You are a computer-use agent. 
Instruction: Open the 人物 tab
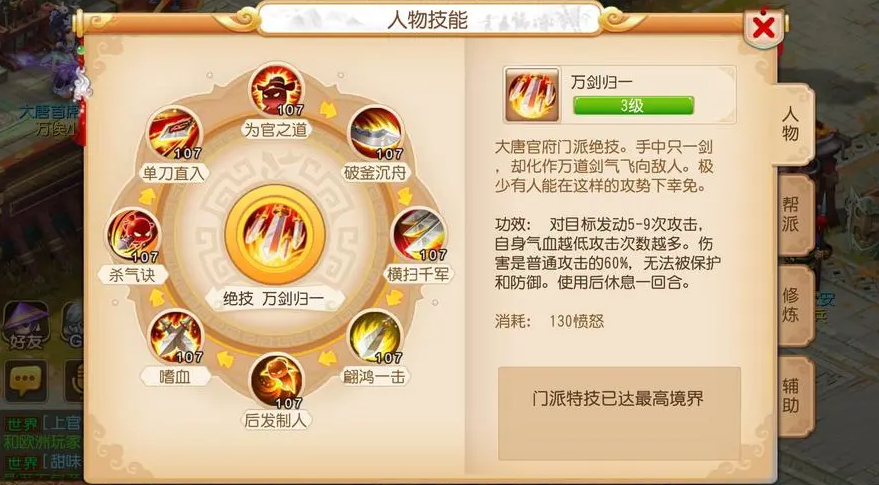point(790,124)
